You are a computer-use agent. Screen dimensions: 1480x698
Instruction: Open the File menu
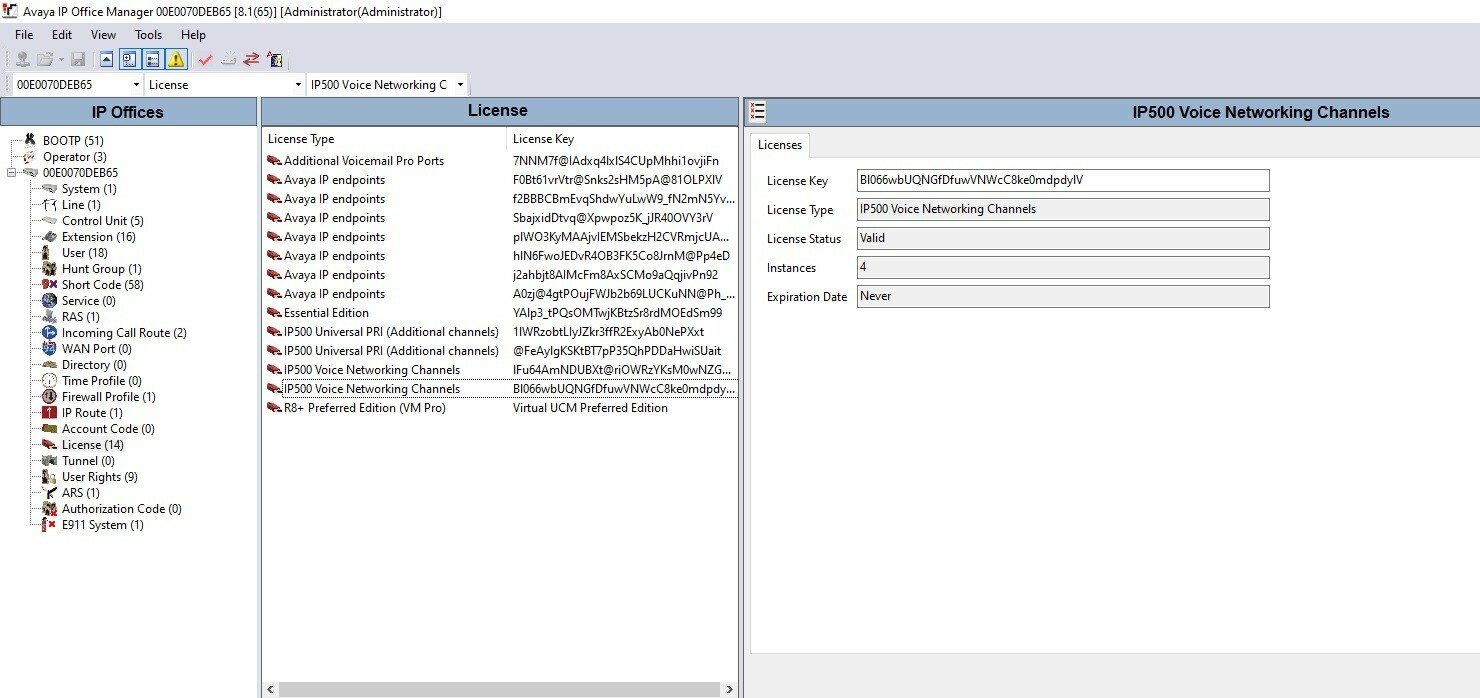[24, 35]
